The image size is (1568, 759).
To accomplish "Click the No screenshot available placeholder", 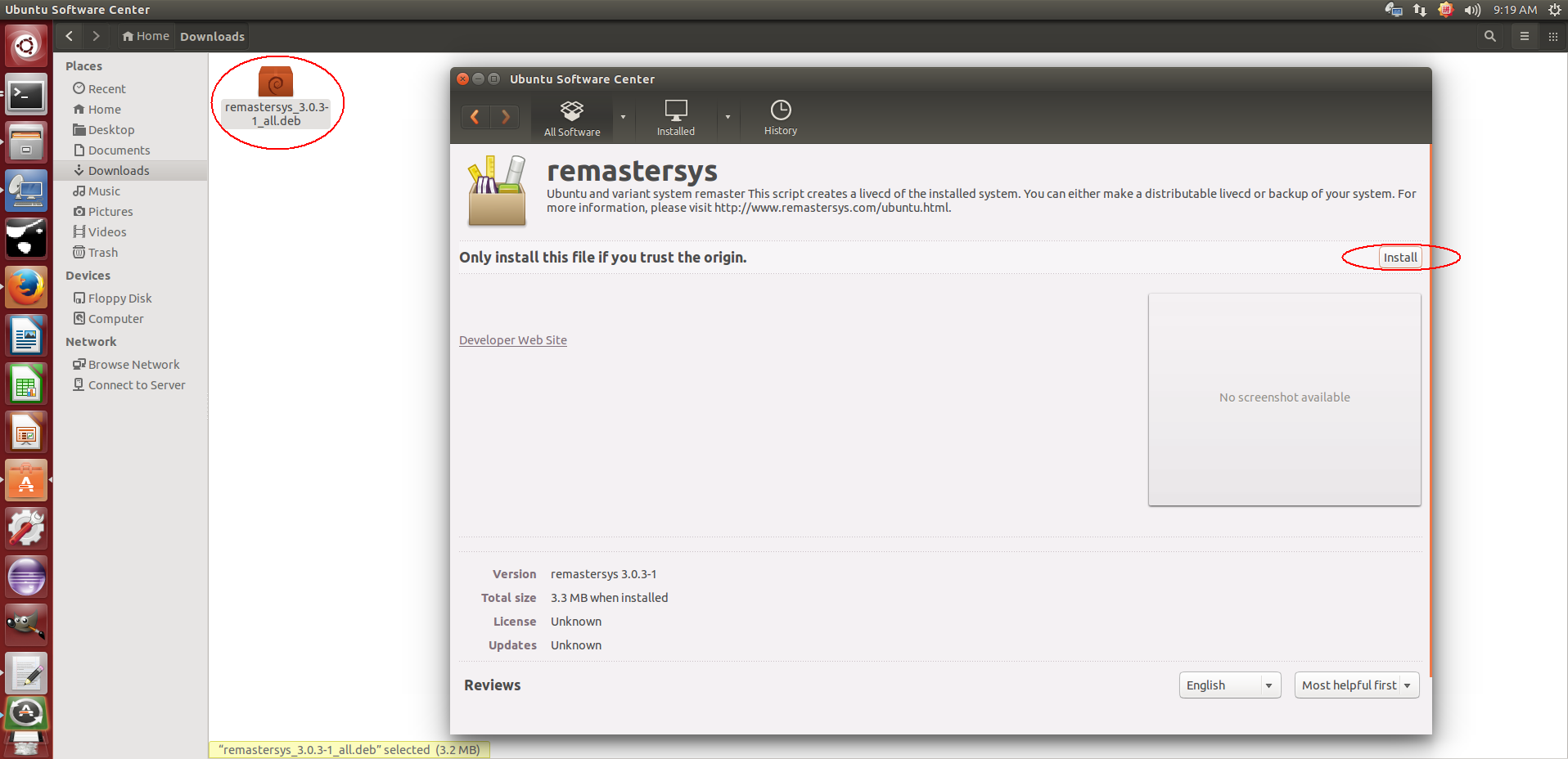I will [1285, 399].
